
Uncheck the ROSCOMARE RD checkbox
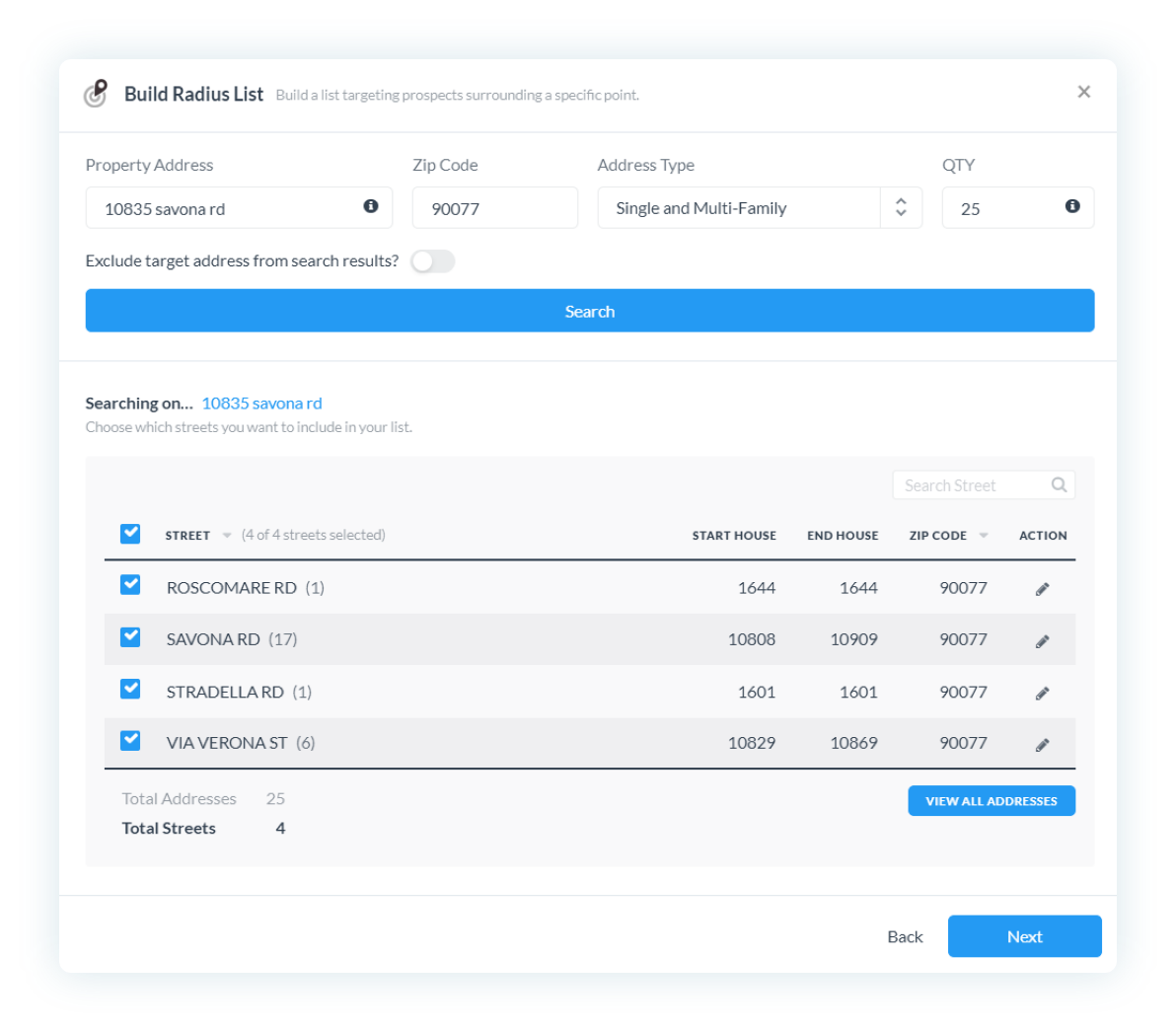click(x=130, y=585)
